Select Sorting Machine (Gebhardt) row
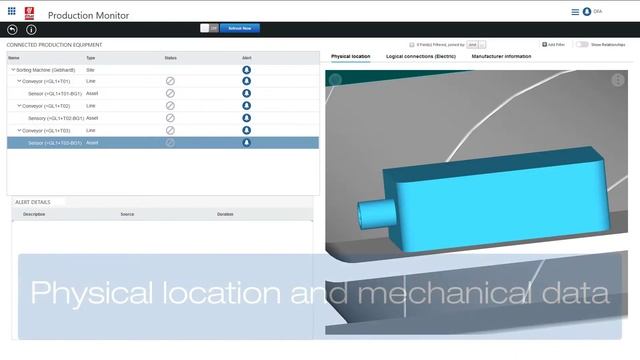 point(163,70)
